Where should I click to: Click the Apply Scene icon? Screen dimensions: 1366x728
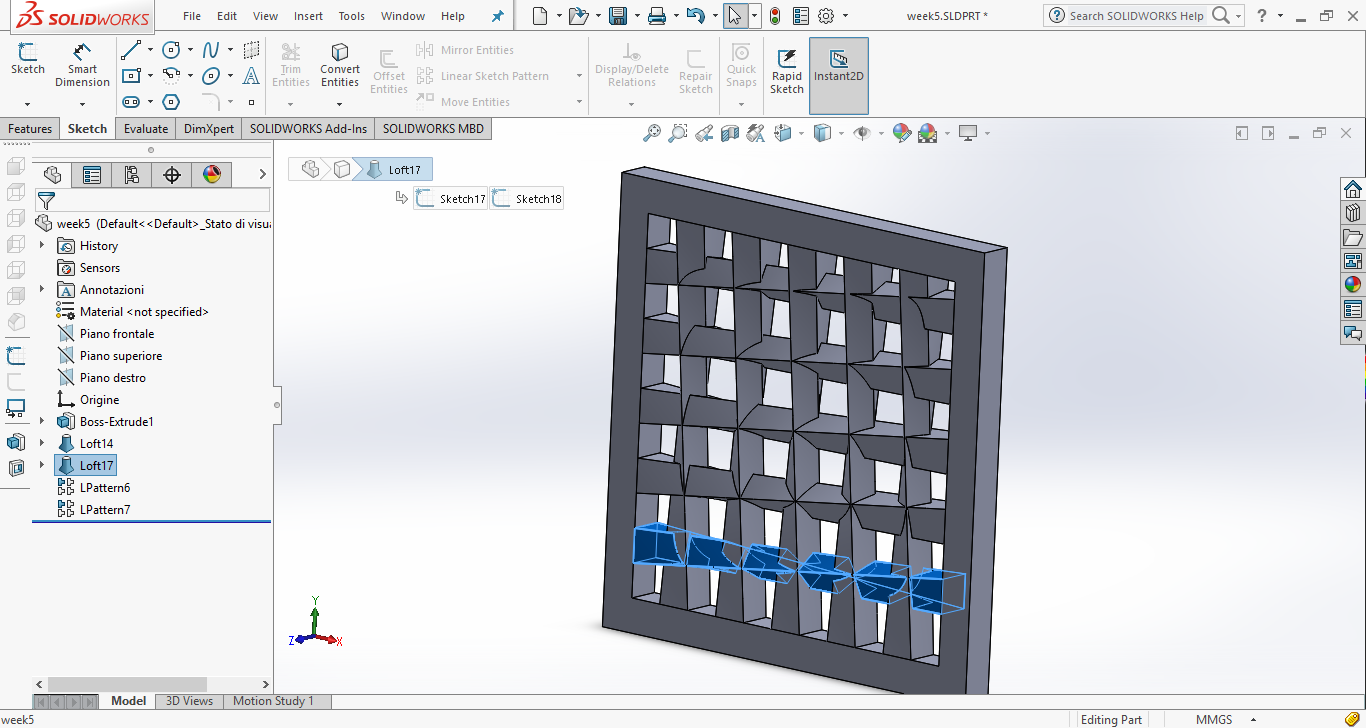927,132
